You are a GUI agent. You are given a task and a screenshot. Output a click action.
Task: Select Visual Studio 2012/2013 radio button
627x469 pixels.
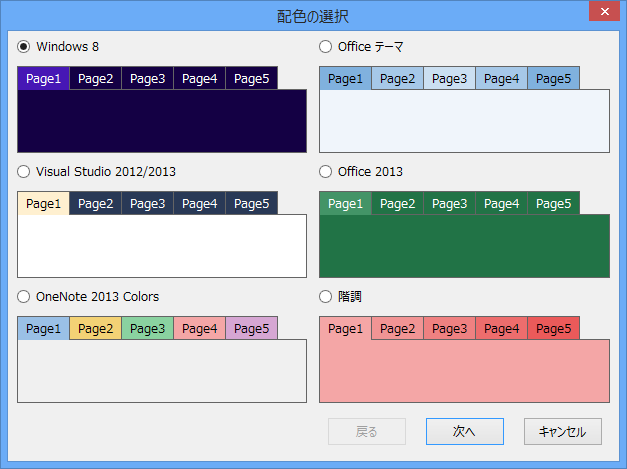24,171
